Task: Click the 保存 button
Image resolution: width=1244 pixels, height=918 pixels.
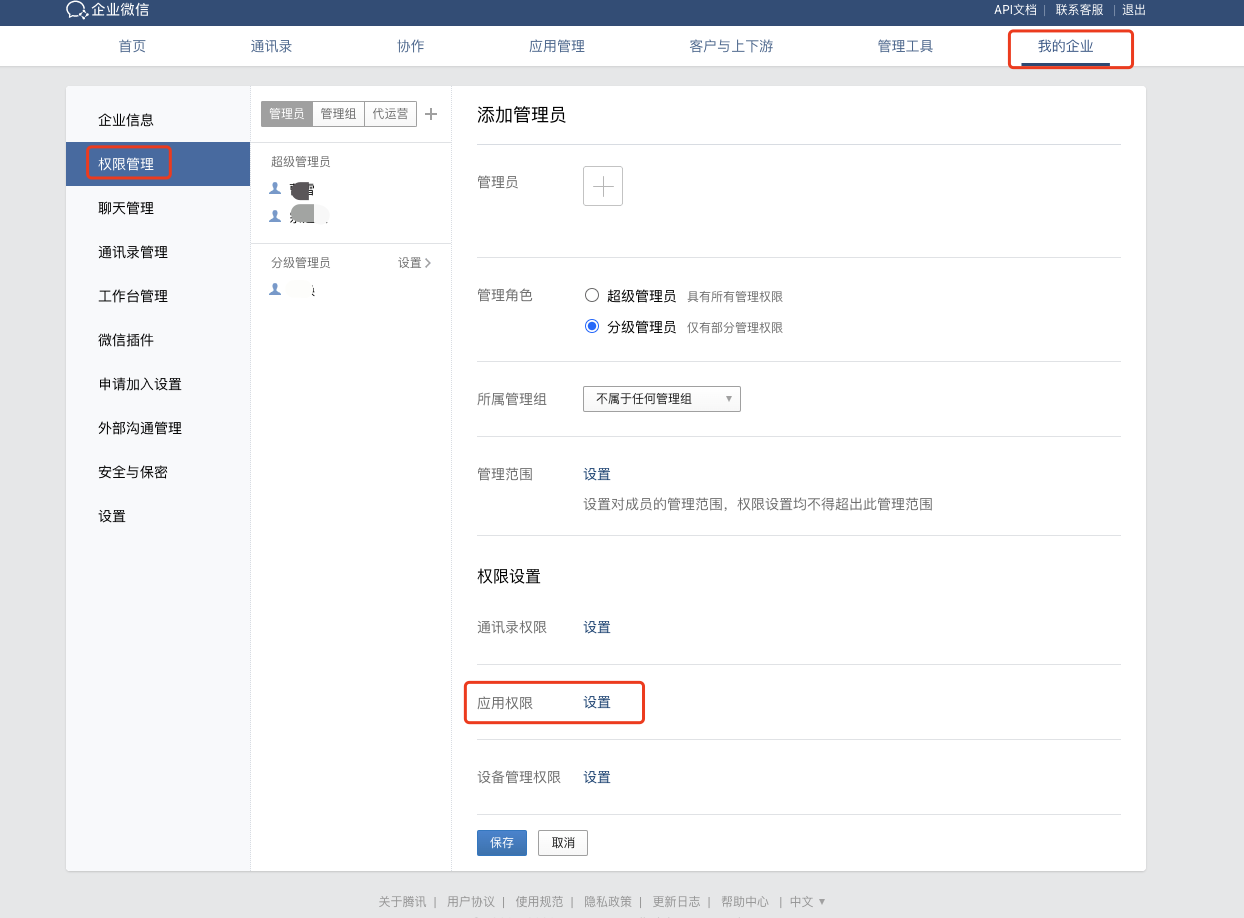Action: click(502, 843)
